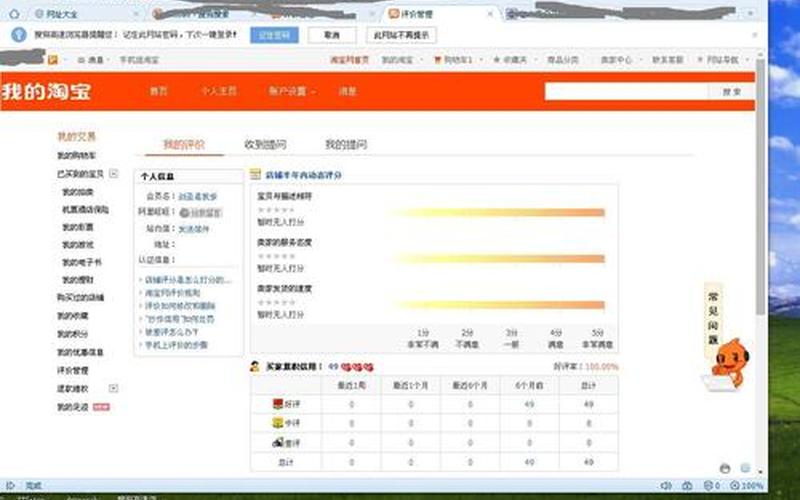Screen dimensions: 800x500
Task: Click the 宝贝与描述相符 rating bar
Action: tap(497, 212)
